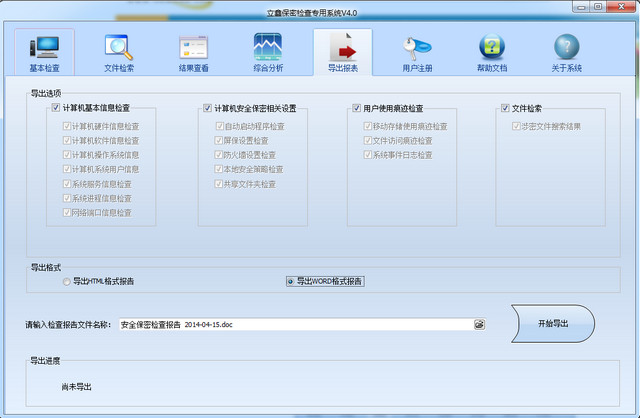Open the 综合分析 chart icon

pos(267,48)
